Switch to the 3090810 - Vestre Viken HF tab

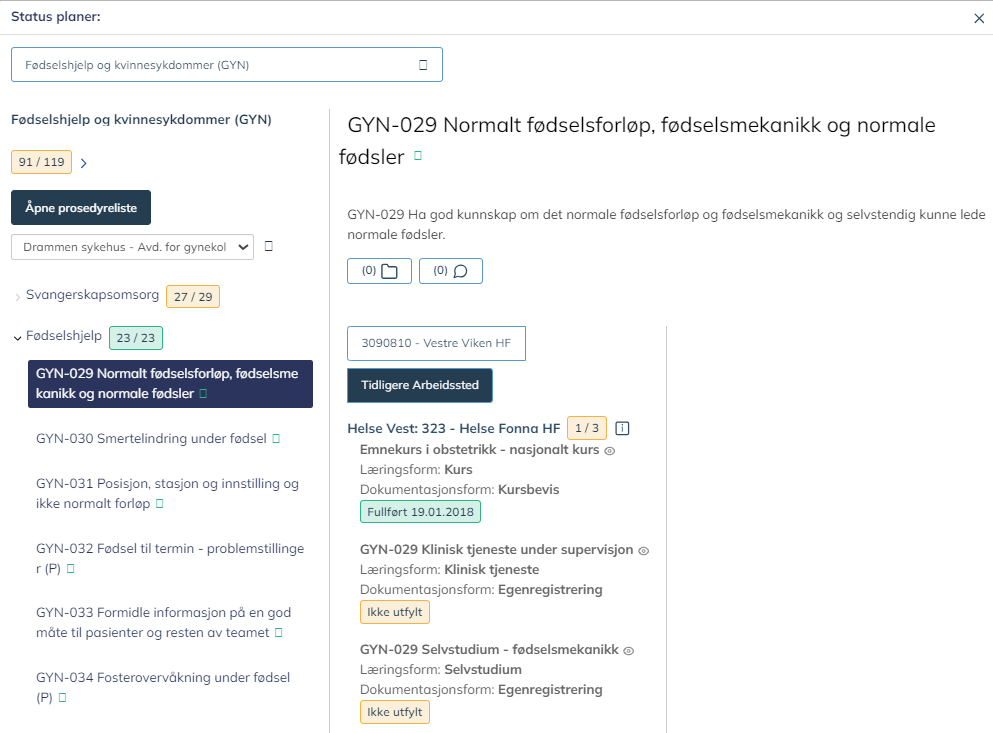(436, 343)
